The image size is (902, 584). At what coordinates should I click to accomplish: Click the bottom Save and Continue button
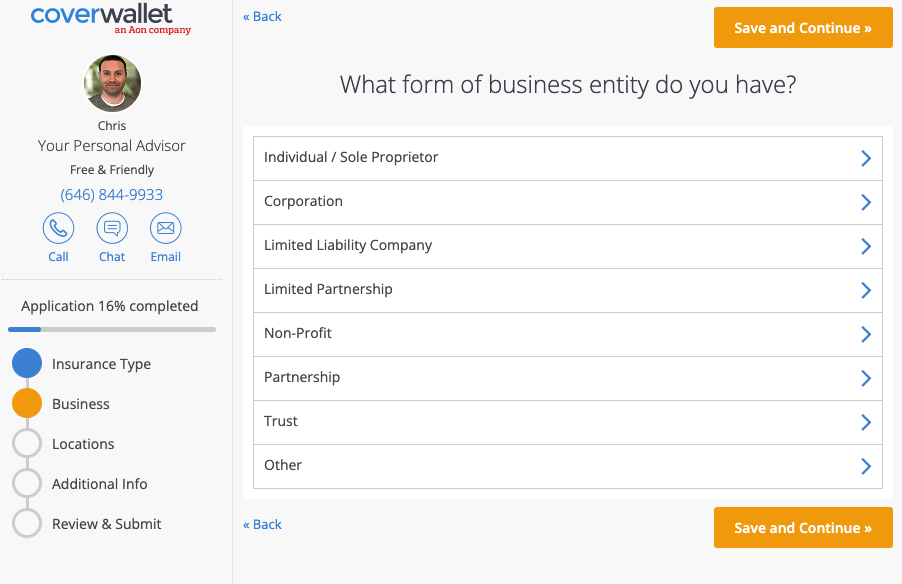pos(802,527)
